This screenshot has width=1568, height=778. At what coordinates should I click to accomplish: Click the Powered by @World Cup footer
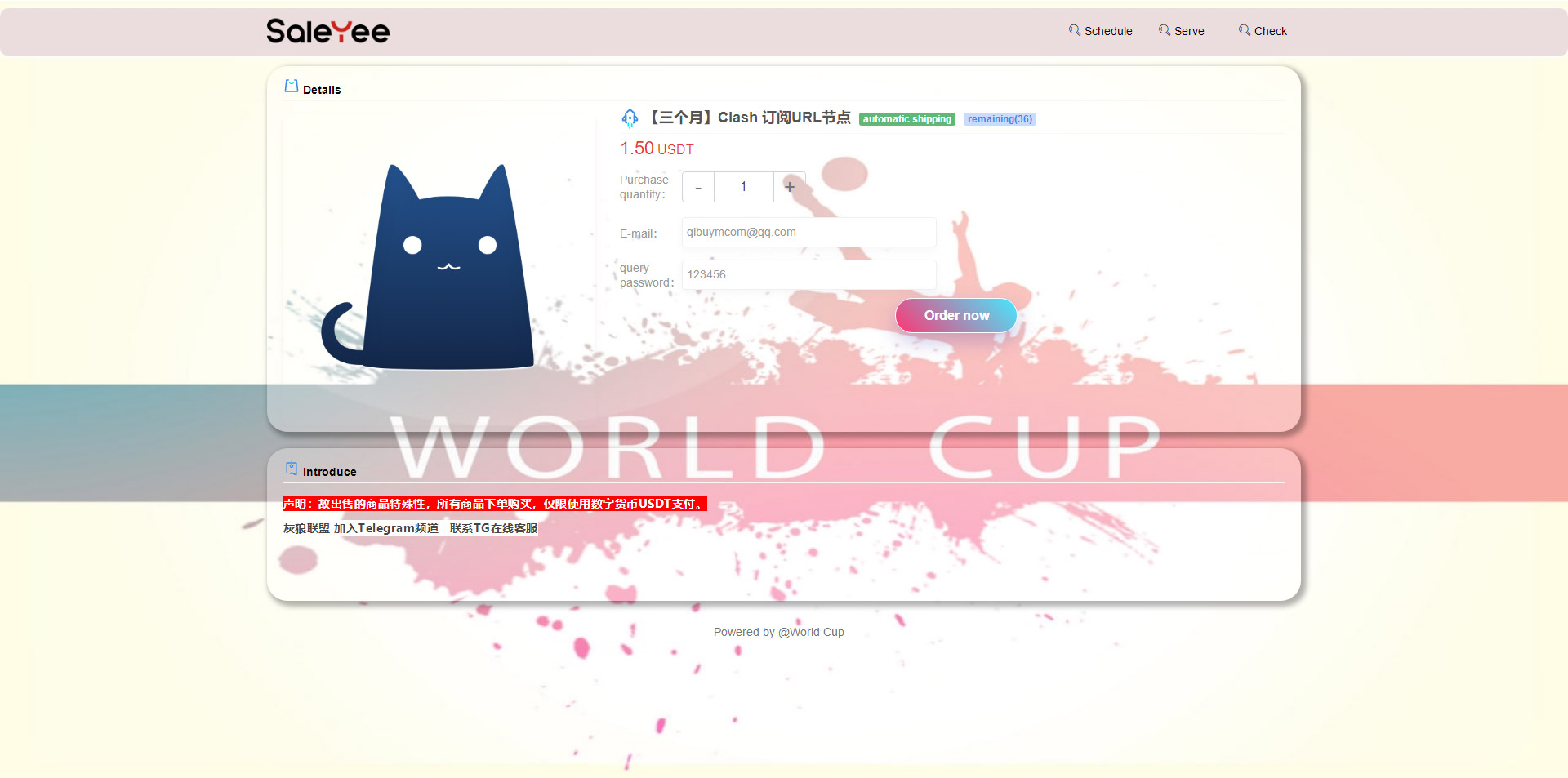point(779,632)
